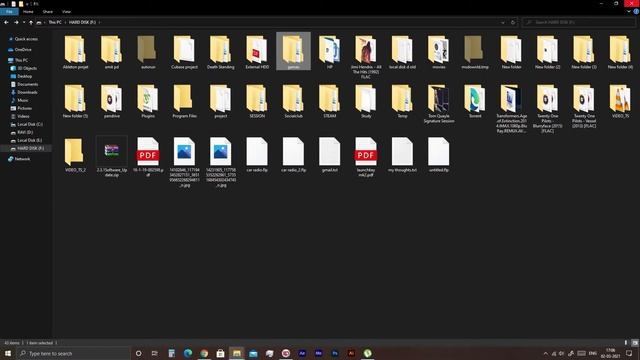The image size is (640, 360).
Task: Switch to the Home ribbon tab
Action: 28,11
